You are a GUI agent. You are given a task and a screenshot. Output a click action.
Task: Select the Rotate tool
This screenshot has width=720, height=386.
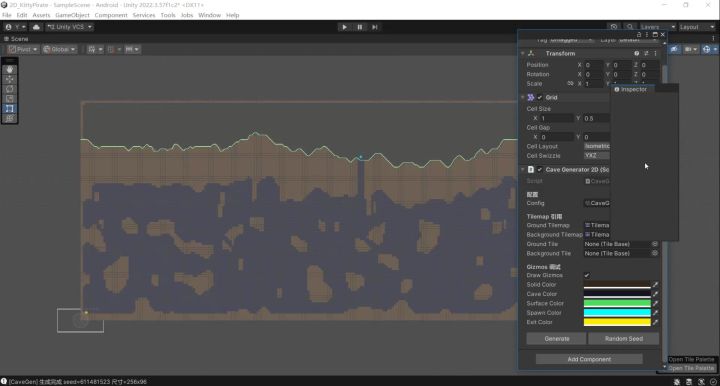click(x=10, y=89)
